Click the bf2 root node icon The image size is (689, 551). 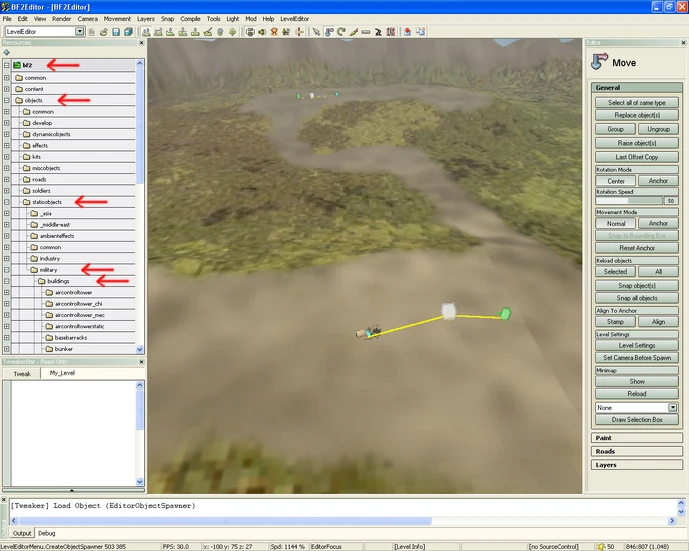(17, 65)
